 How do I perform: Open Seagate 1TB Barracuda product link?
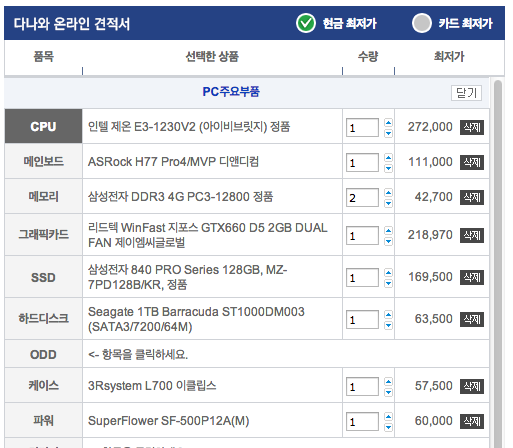(x=196, y=319)
